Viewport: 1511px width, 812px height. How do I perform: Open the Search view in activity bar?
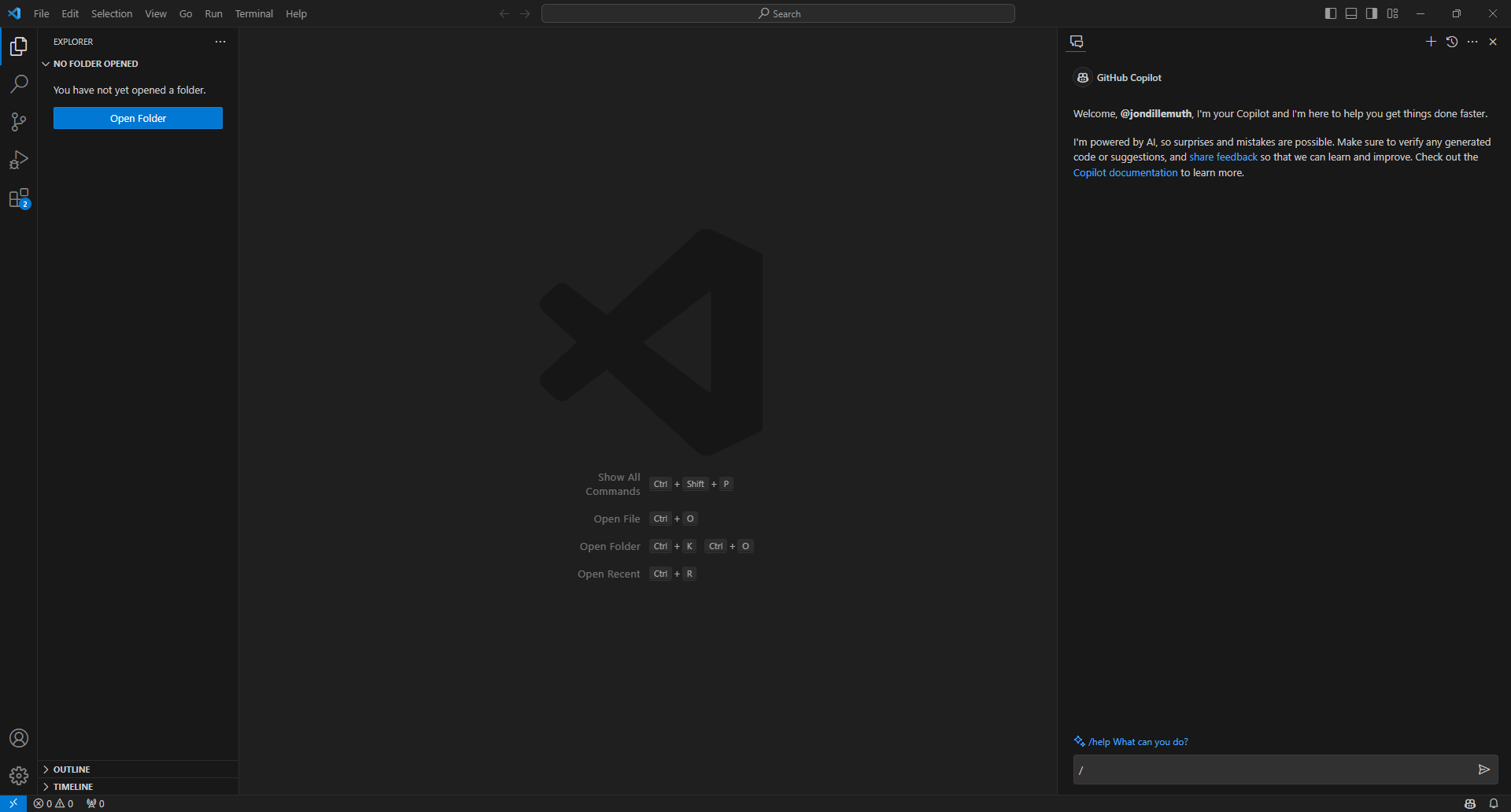pyautogui.click(x=19, y=84)
